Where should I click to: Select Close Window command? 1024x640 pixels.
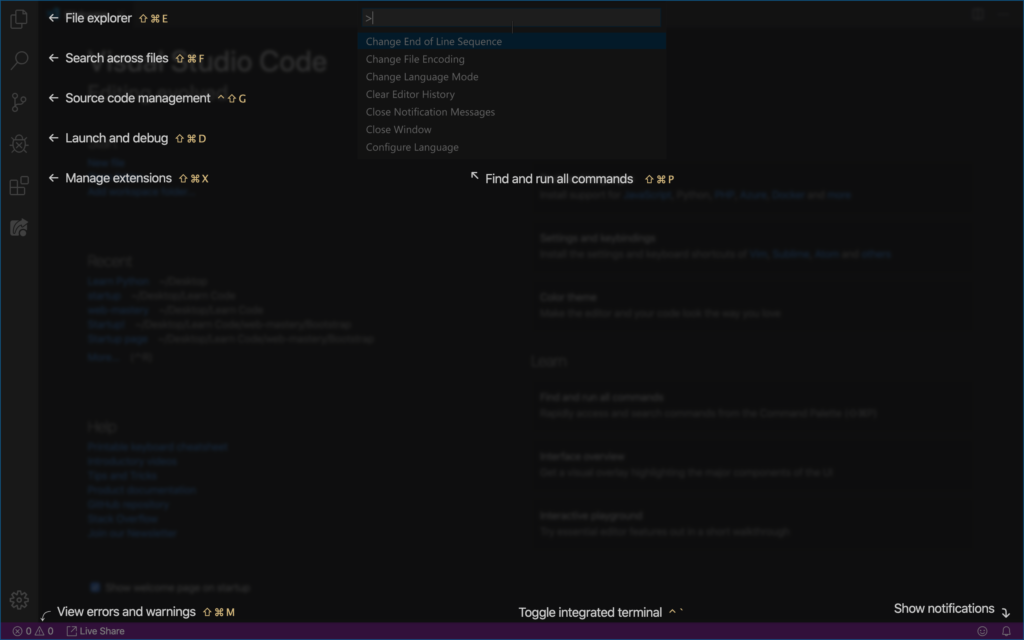[512, 129]
